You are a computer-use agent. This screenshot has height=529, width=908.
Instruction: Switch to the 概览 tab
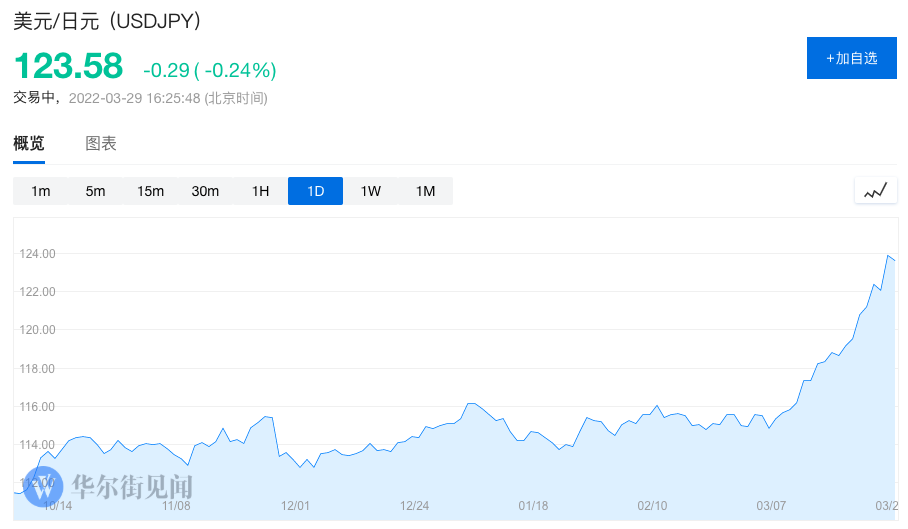pyautogui.click(x=29, y=143)
